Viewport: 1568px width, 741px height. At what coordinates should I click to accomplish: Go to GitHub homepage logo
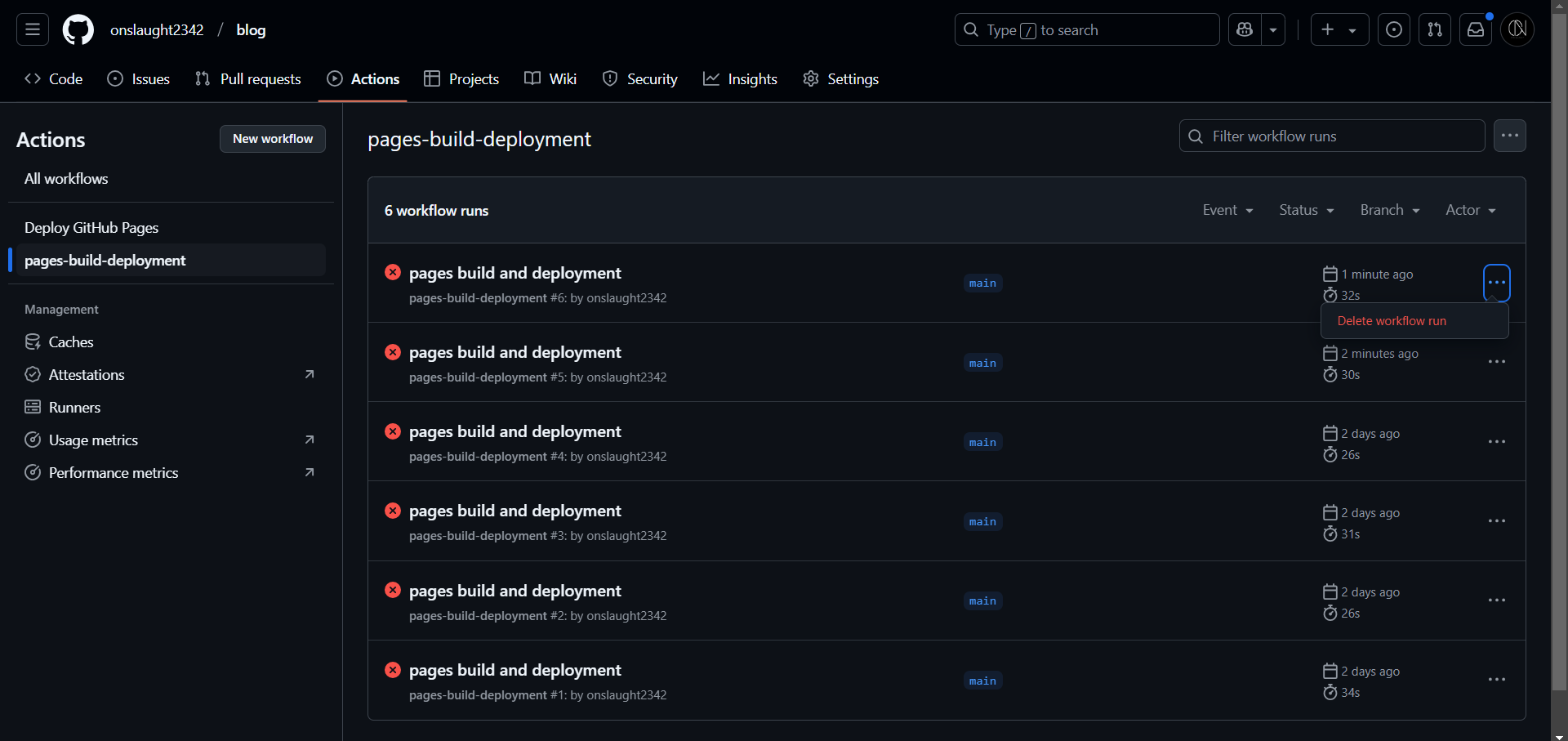(78, 29)
